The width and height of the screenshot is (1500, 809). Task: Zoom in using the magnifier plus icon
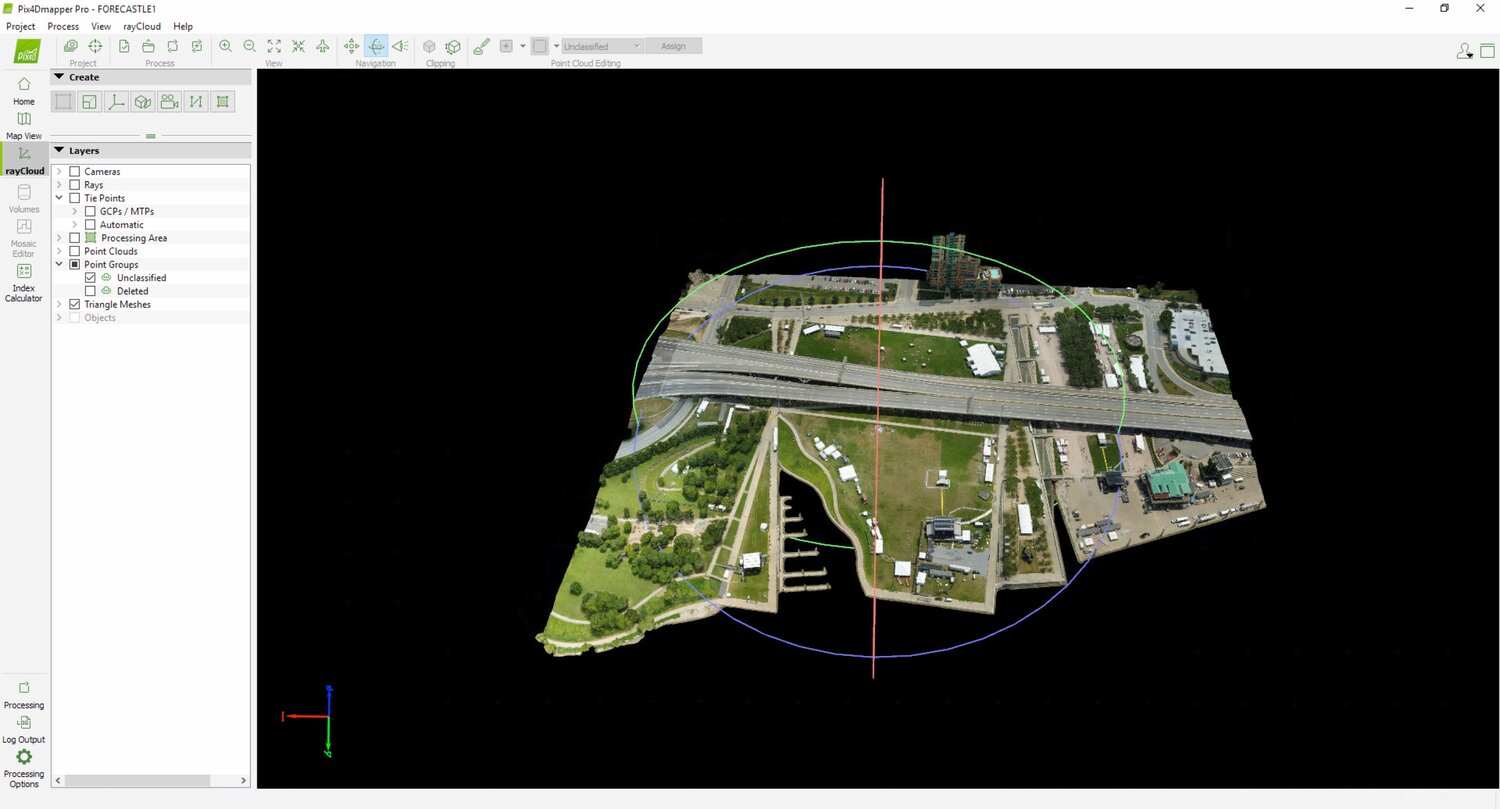pos(225,46)
